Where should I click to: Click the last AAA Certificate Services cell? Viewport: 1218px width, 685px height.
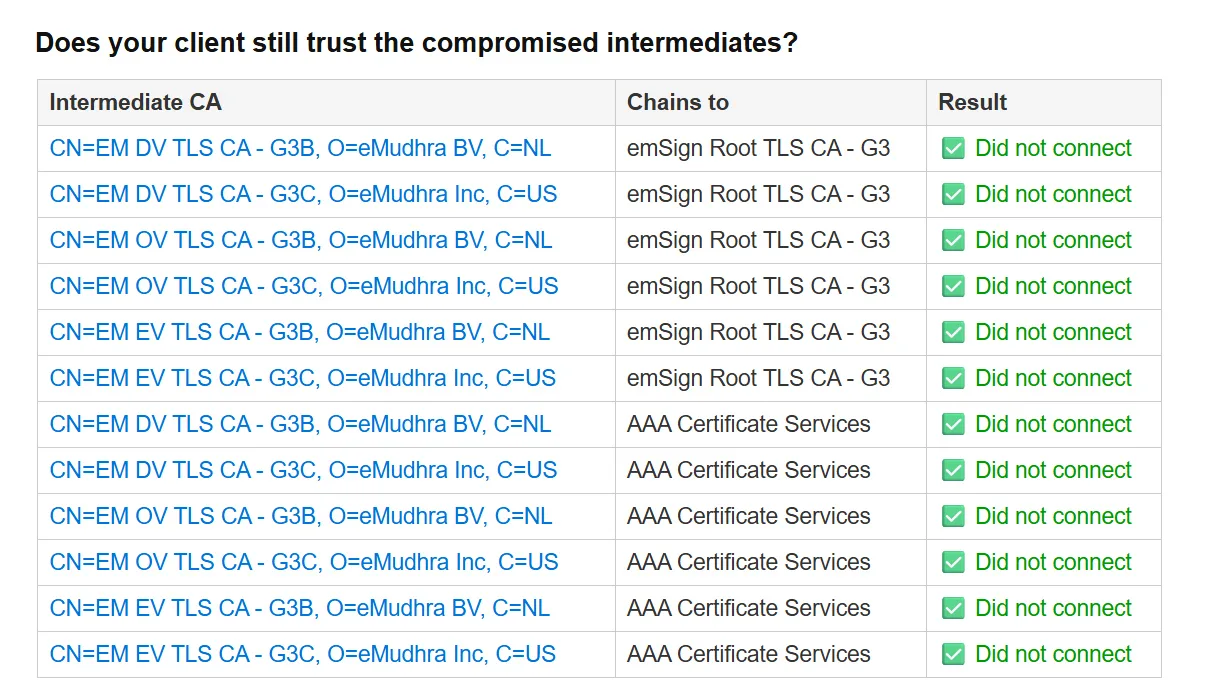(771, 654)
